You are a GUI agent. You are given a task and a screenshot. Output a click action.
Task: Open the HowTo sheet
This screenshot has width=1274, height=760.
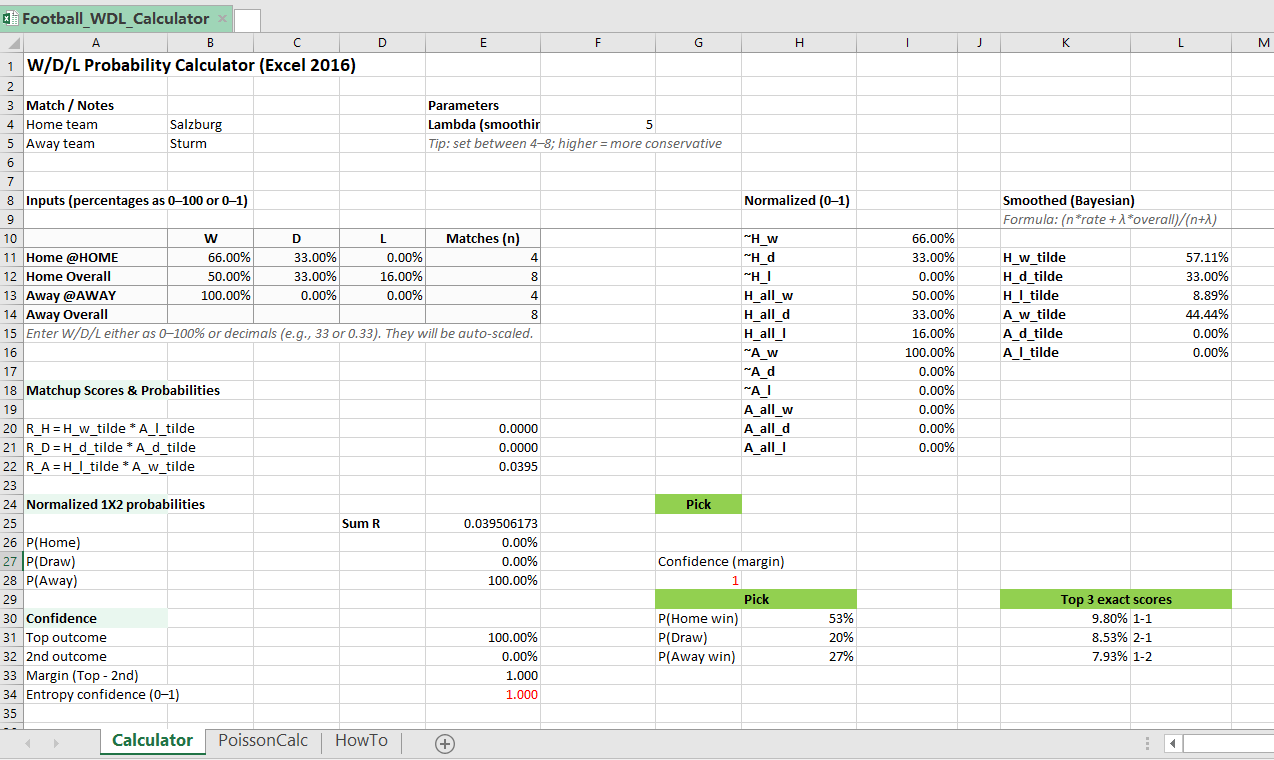(x=360, y=740)
